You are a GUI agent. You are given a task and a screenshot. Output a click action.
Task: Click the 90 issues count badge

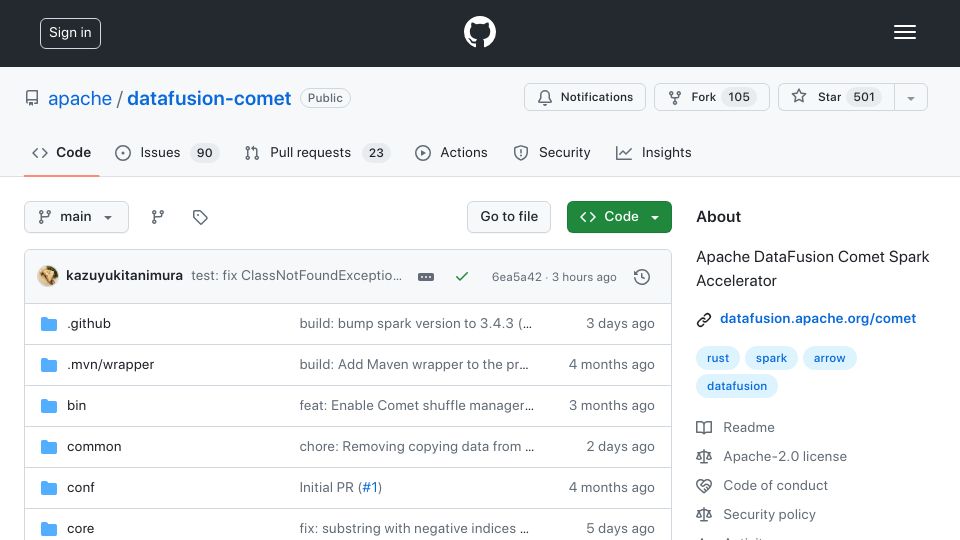204,153
